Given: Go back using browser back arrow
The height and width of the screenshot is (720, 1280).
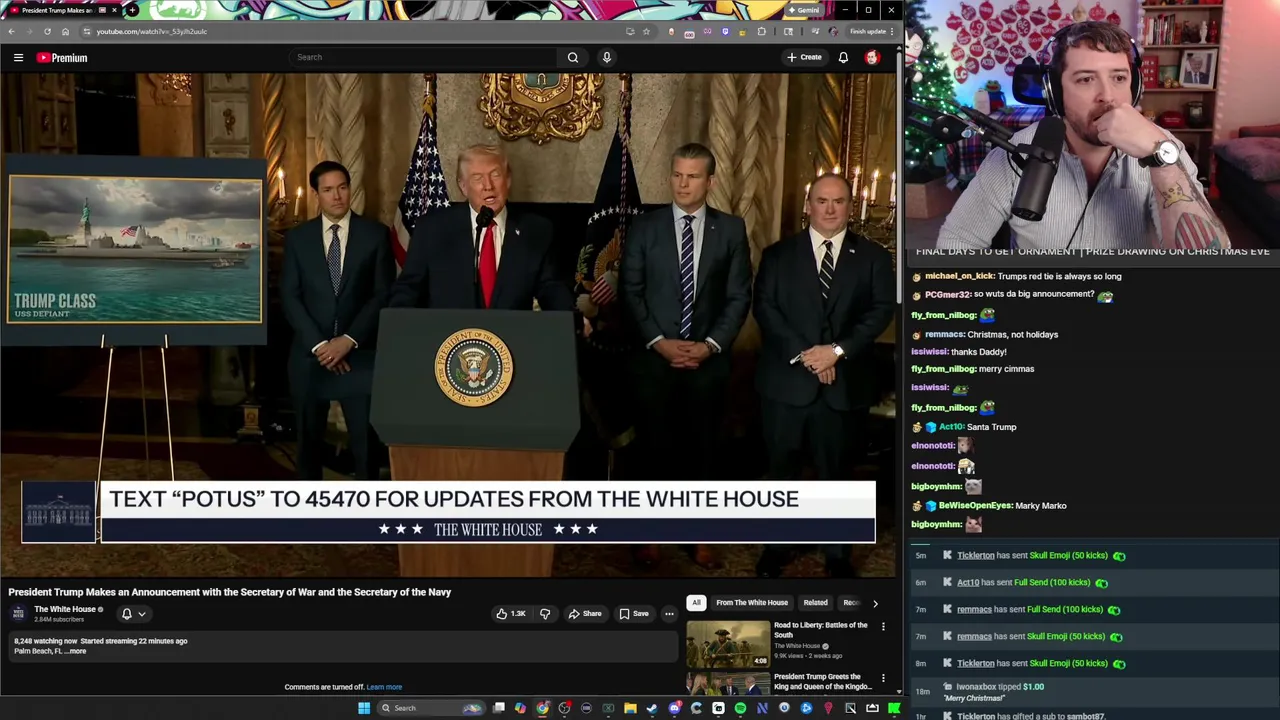Looking at the screenshot, I should [x=11, y=31].
